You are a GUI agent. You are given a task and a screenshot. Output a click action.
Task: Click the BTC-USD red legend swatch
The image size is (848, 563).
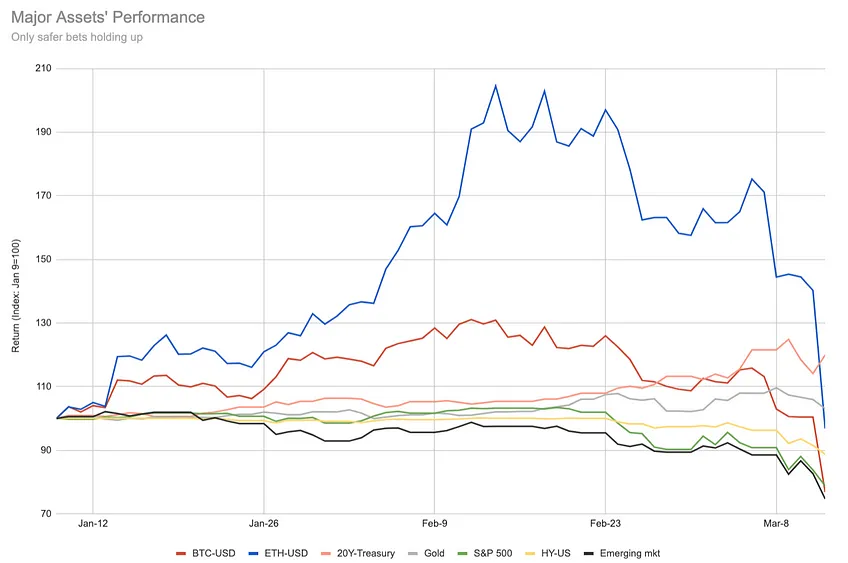[181, 554]
